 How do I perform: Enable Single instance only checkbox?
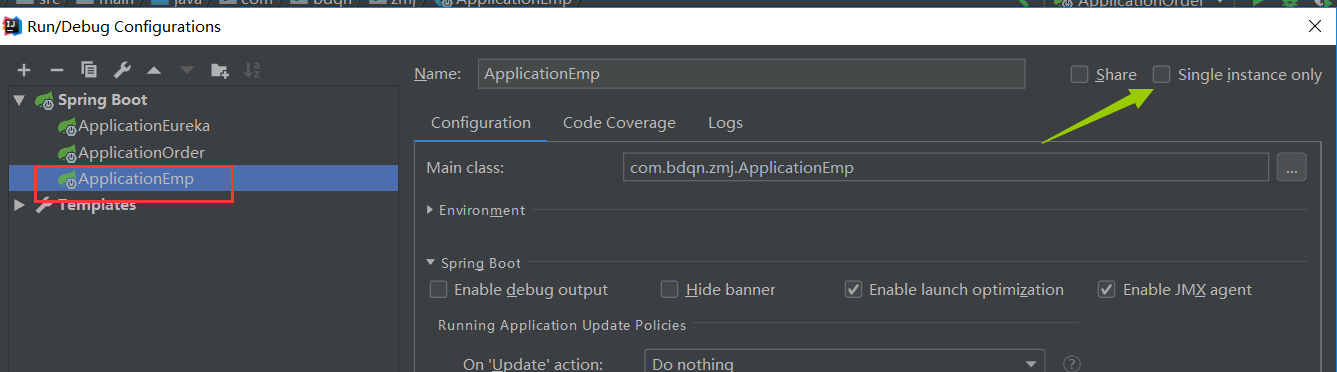1161,74
